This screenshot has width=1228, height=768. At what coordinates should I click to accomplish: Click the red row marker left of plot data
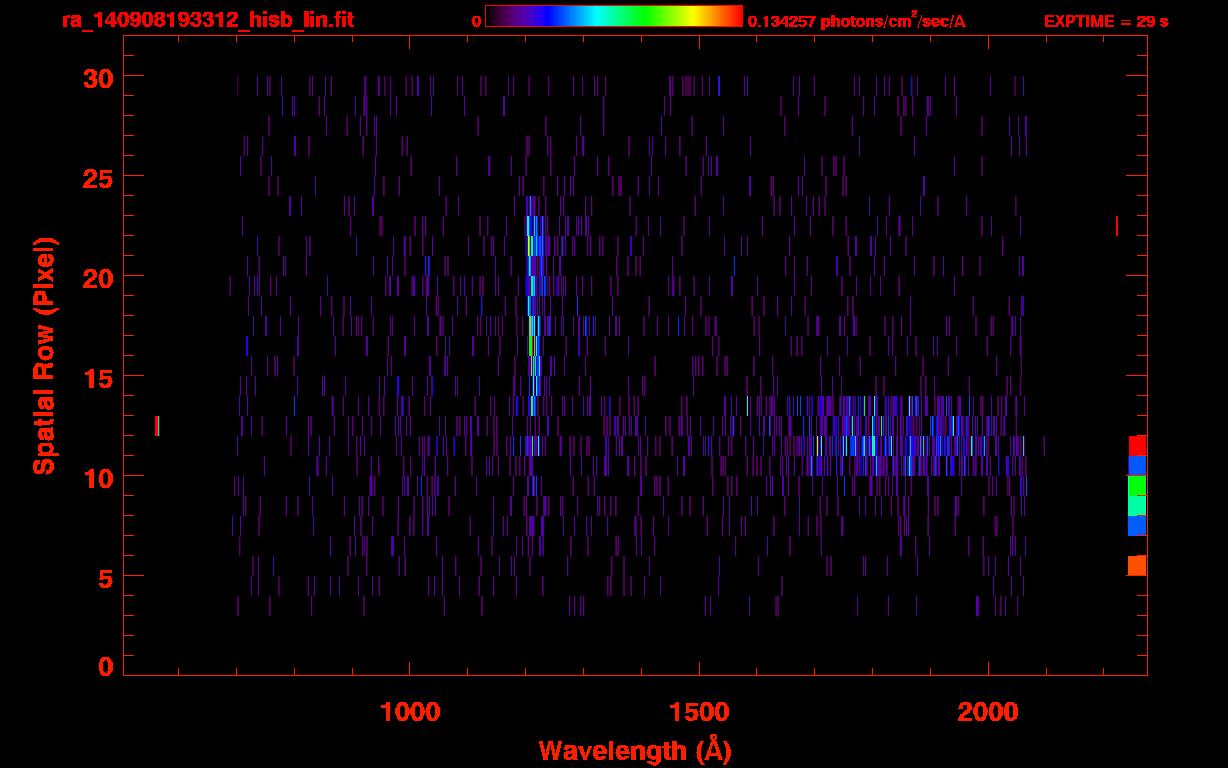[157, 426]
